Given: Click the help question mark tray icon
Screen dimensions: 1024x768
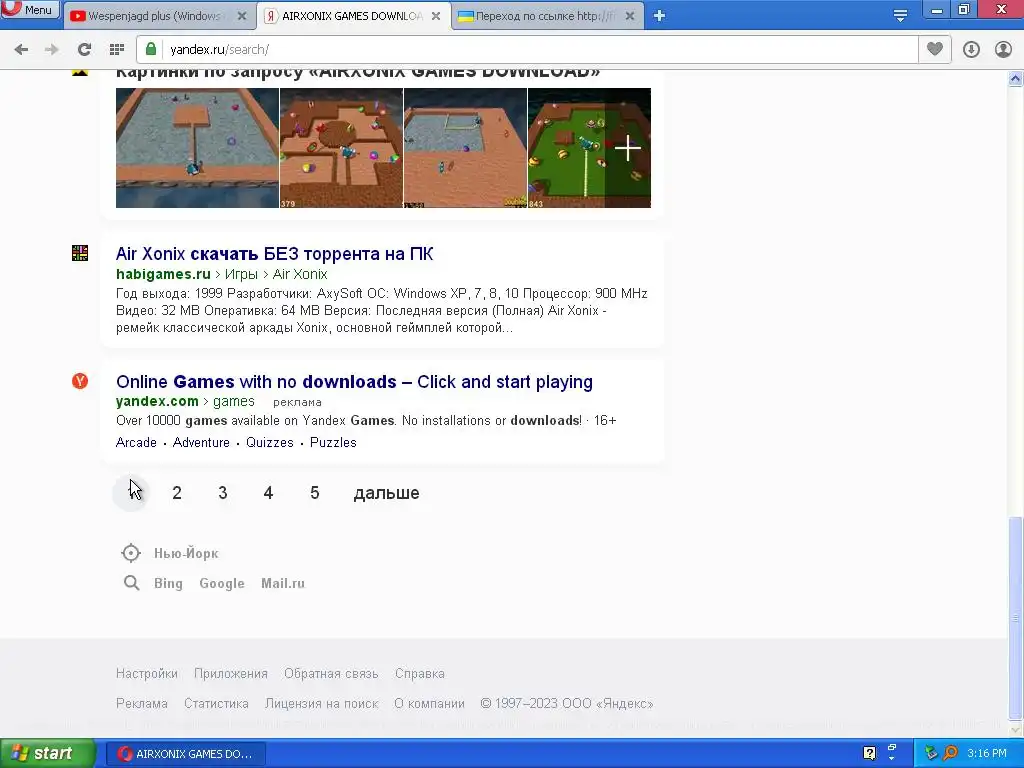Looking at the screenshot, I should 869,754.
